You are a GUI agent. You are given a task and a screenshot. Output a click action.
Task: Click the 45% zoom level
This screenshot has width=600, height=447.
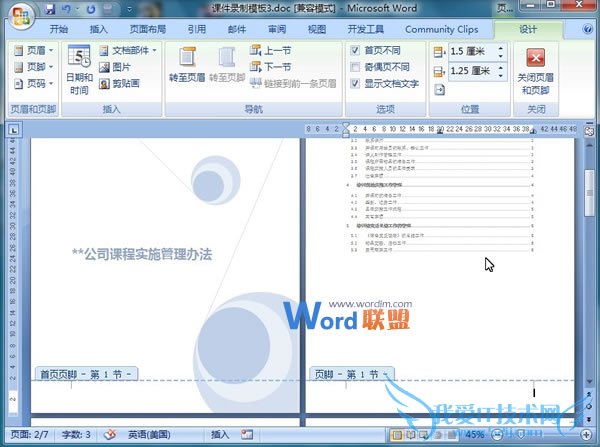pyautogui.click(x=474, y=435)
